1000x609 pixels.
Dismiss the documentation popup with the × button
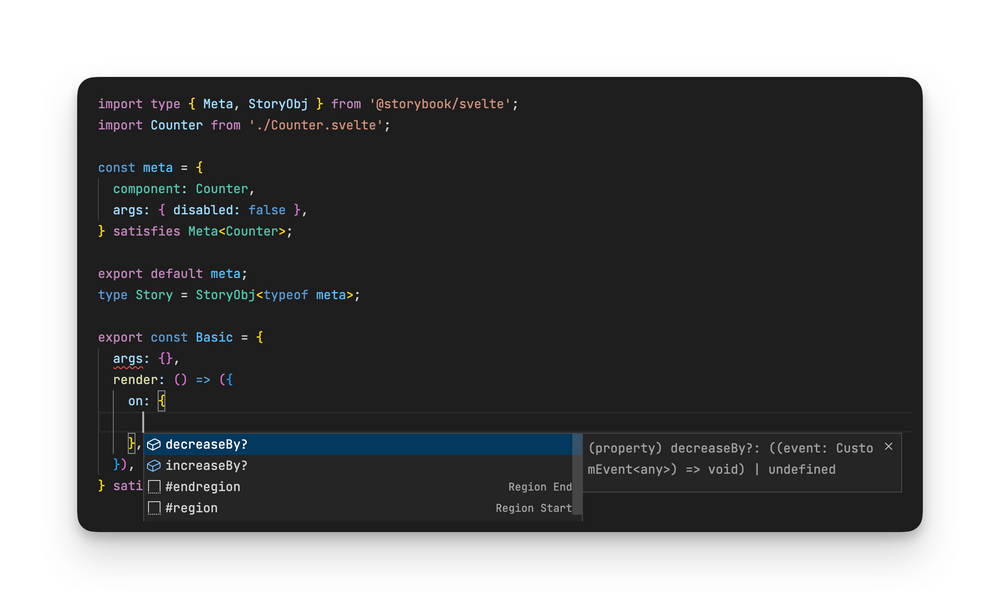(888, 447)
